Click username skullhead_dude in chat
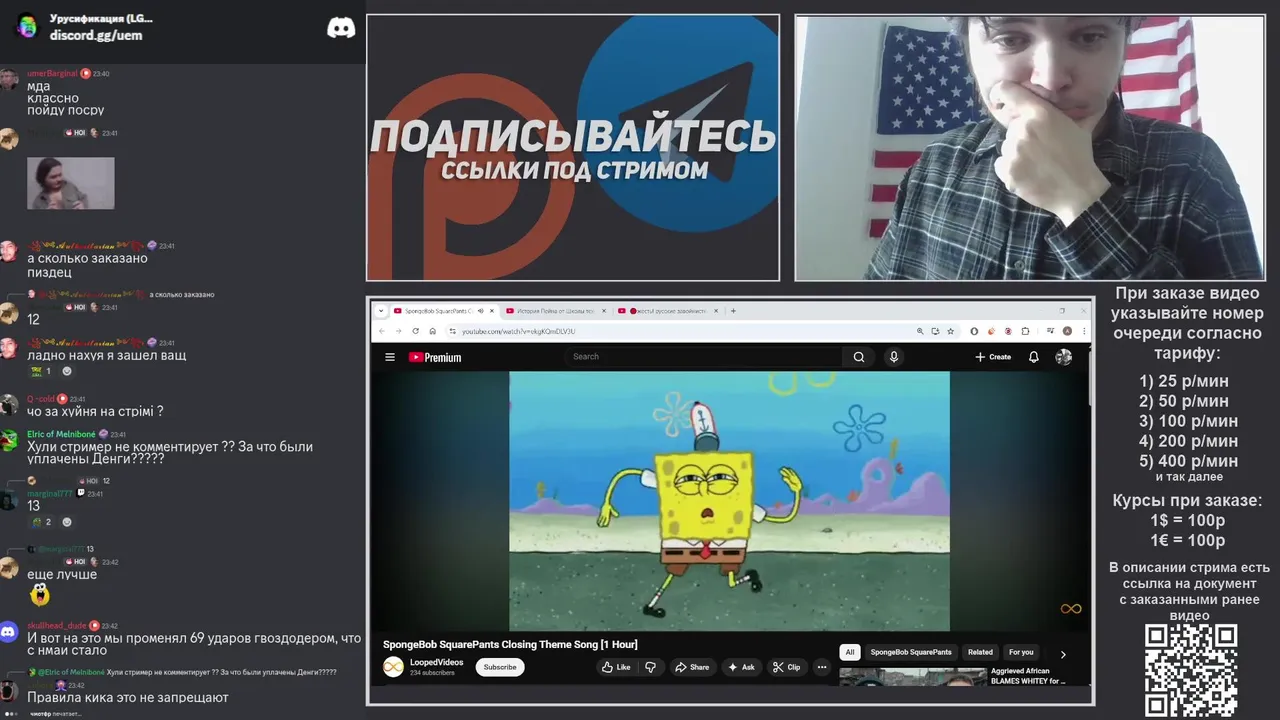The image size is (1280, 720). (58, 626)
